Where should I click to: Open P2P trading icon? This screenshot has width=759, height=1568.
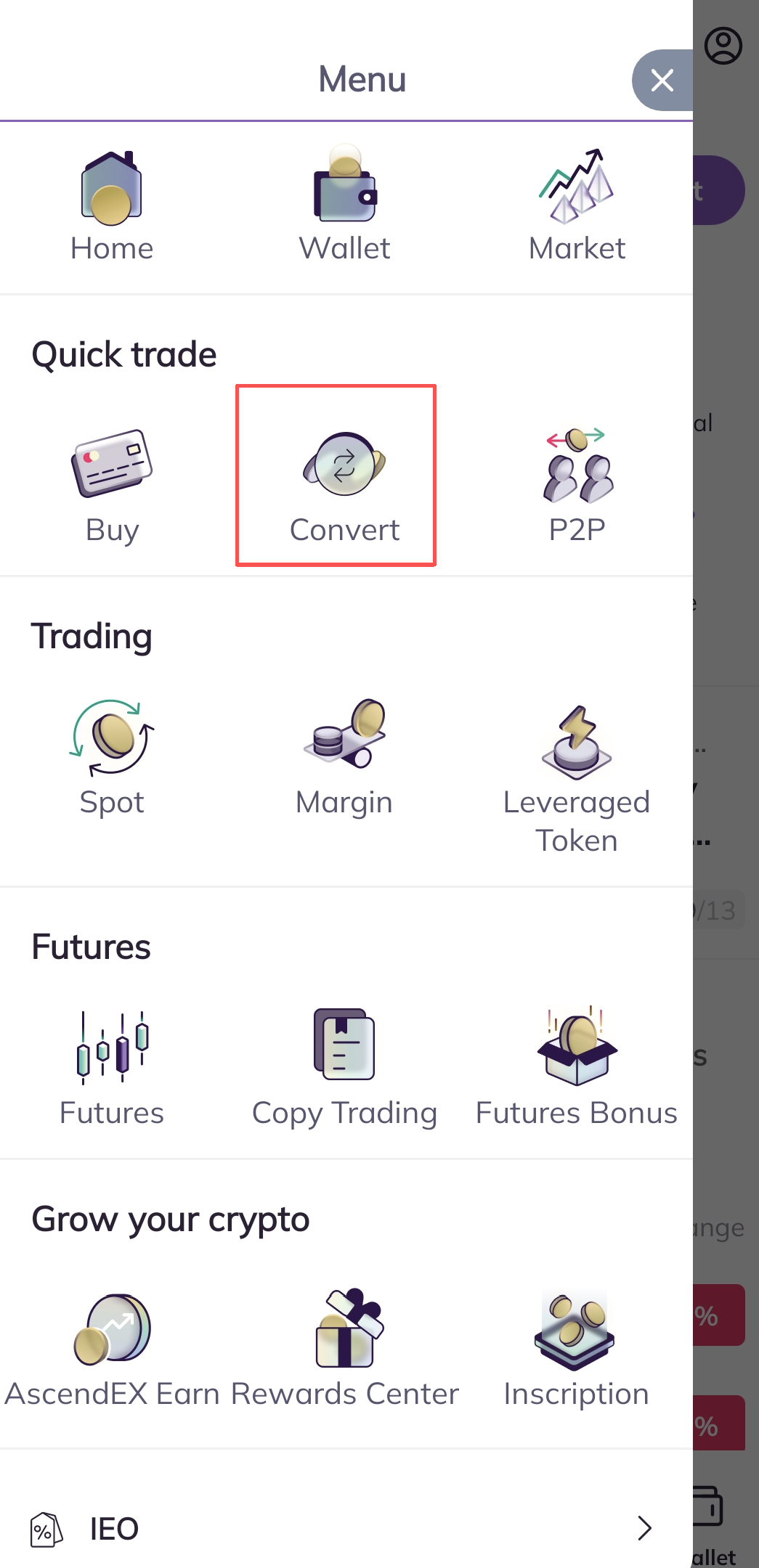click(x=577, y=466)
